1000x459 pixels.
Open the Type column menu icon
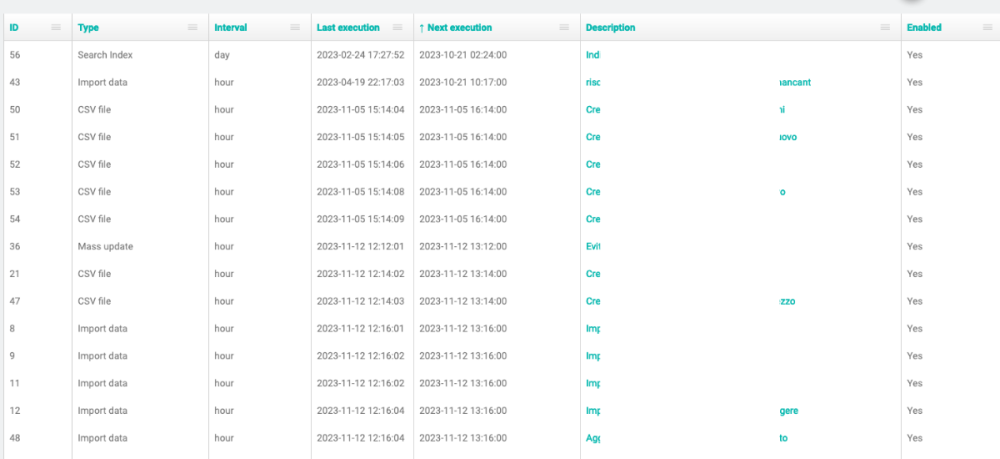[192, 28]
